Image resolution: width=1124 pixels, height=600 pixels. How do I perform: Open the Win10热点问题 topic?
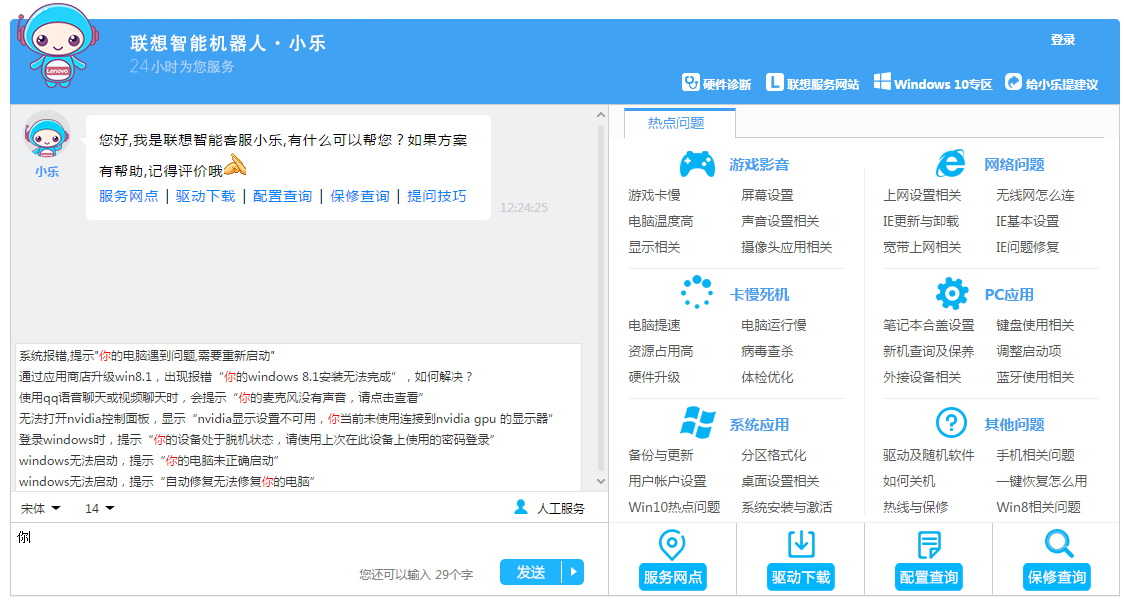(675, 507)
